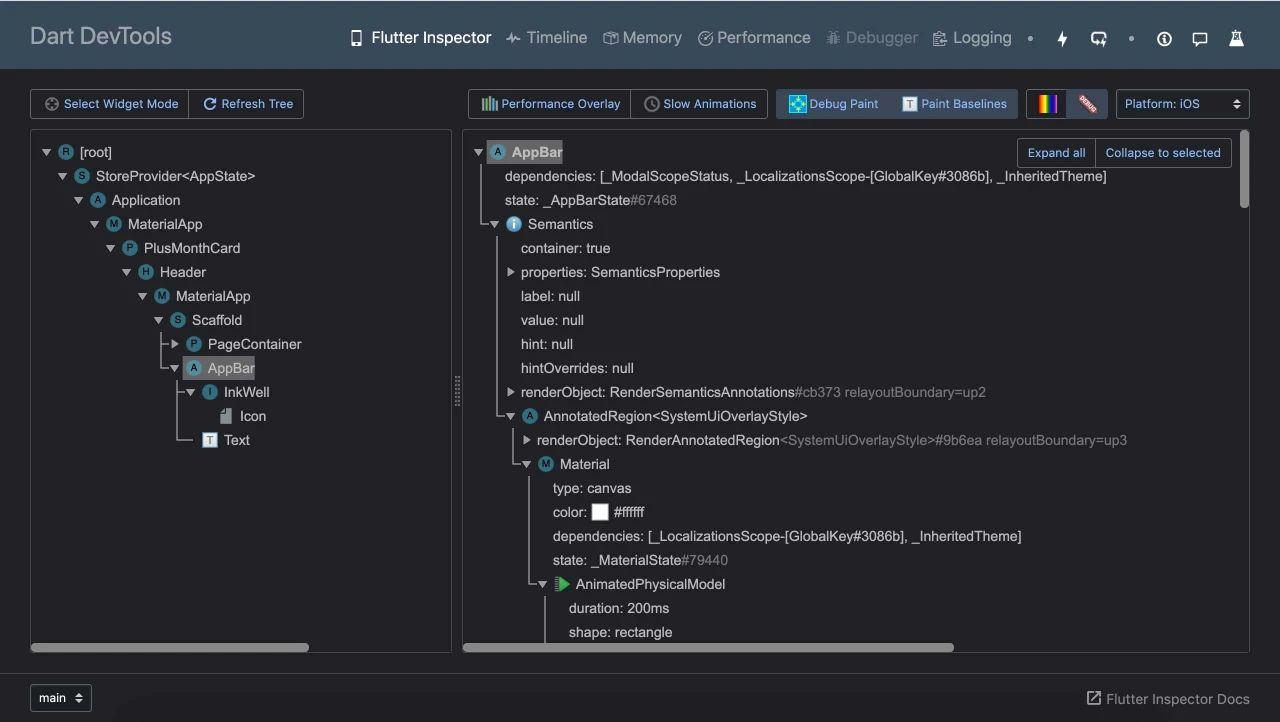The image size is (1280, 722).
Task: Click the Semantics info icon in details
Action: (x=514, y=224)
